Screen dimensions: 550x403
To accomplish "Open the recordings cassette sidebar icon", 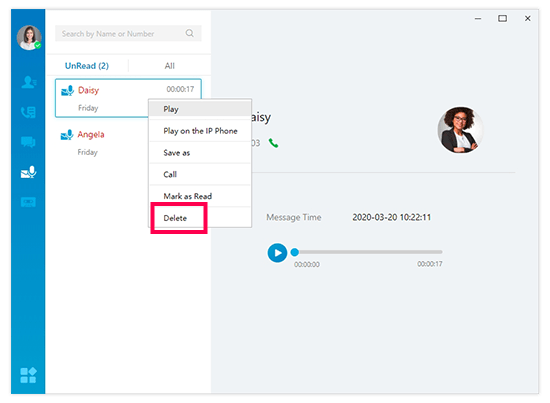I will pyautogui.click(x=28, y=202).
